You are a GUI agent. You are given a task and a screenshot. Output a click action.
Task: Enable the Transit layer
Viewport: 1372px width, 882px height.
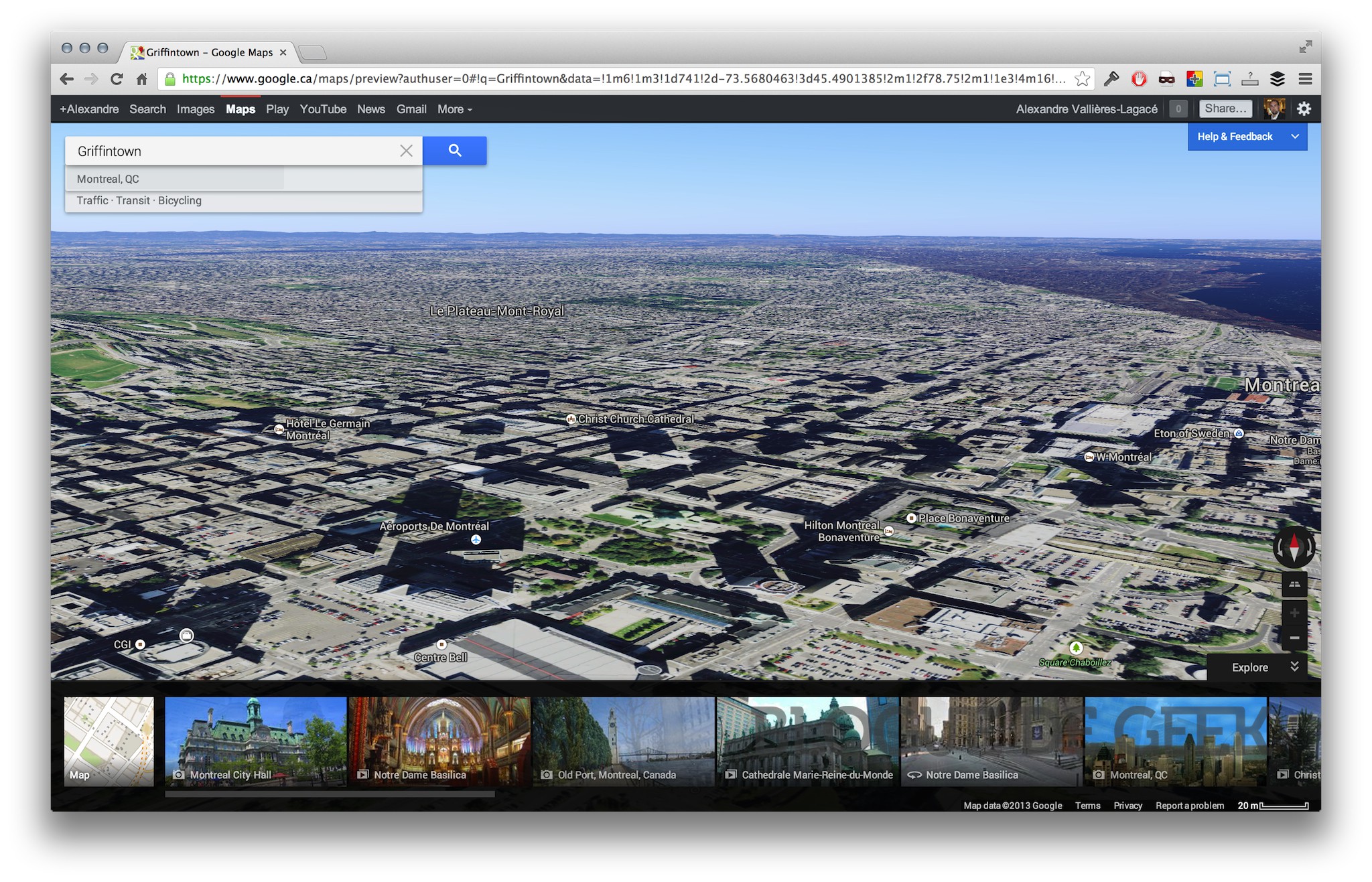pyautogui.click(x=133, y=200)
